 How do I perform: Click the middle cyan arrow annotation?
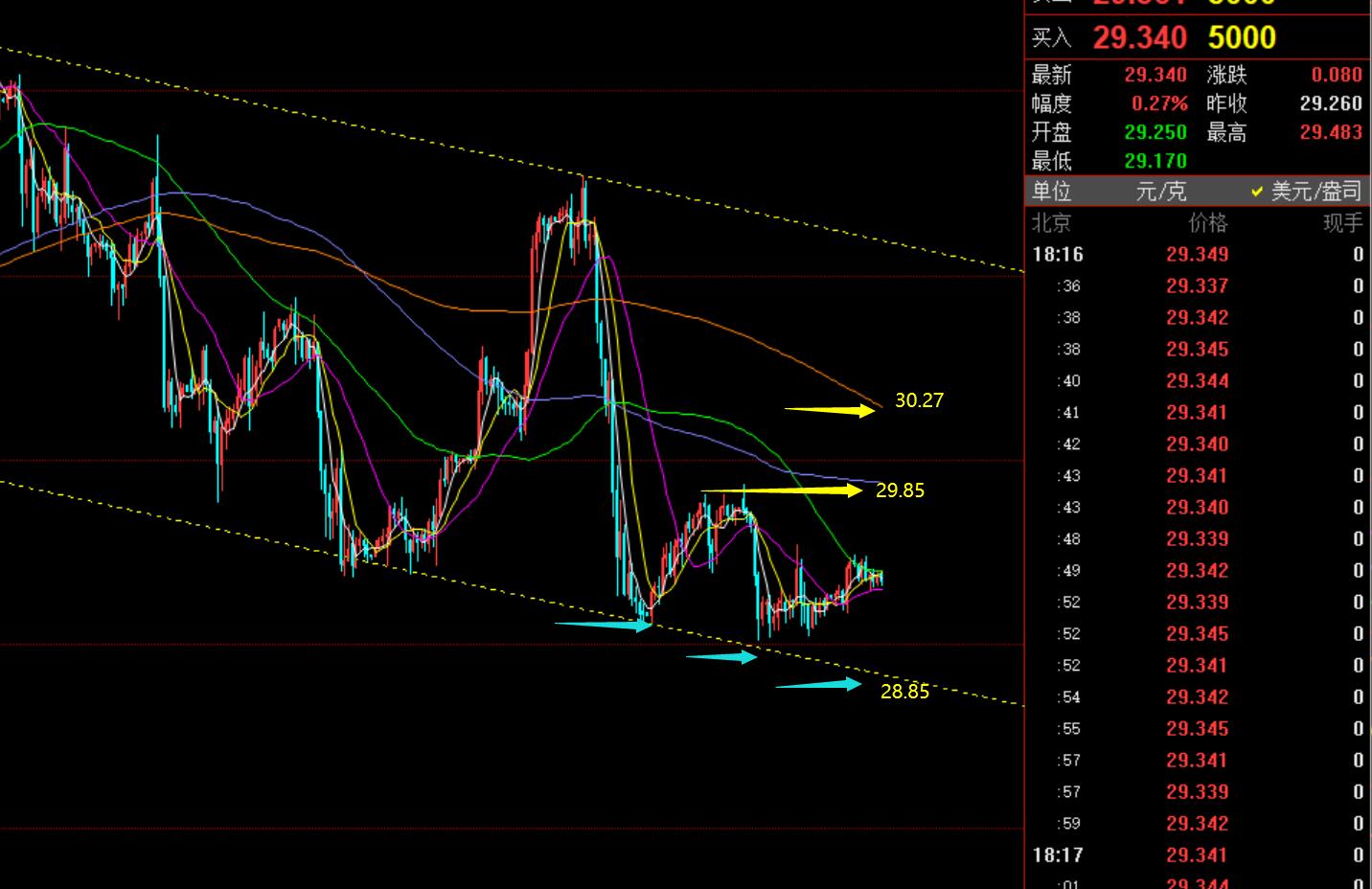720,657
